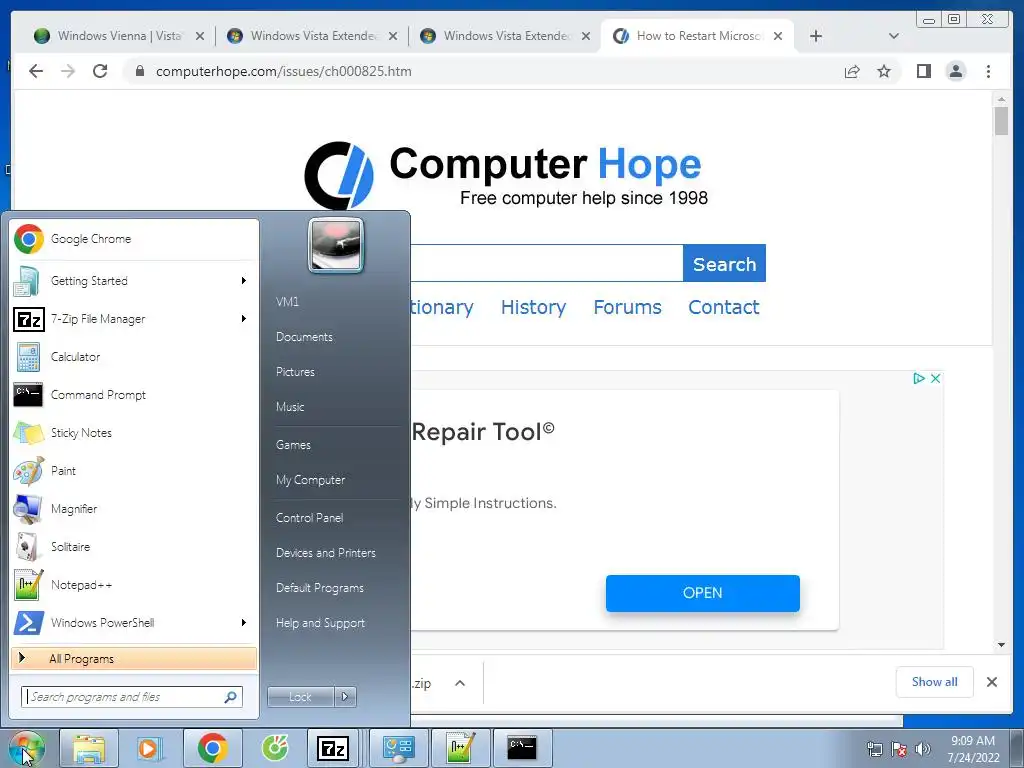Expand Getting Started submenu arrow
The width and height of the screenshot is (1024, 768).
tap(244, 281)
